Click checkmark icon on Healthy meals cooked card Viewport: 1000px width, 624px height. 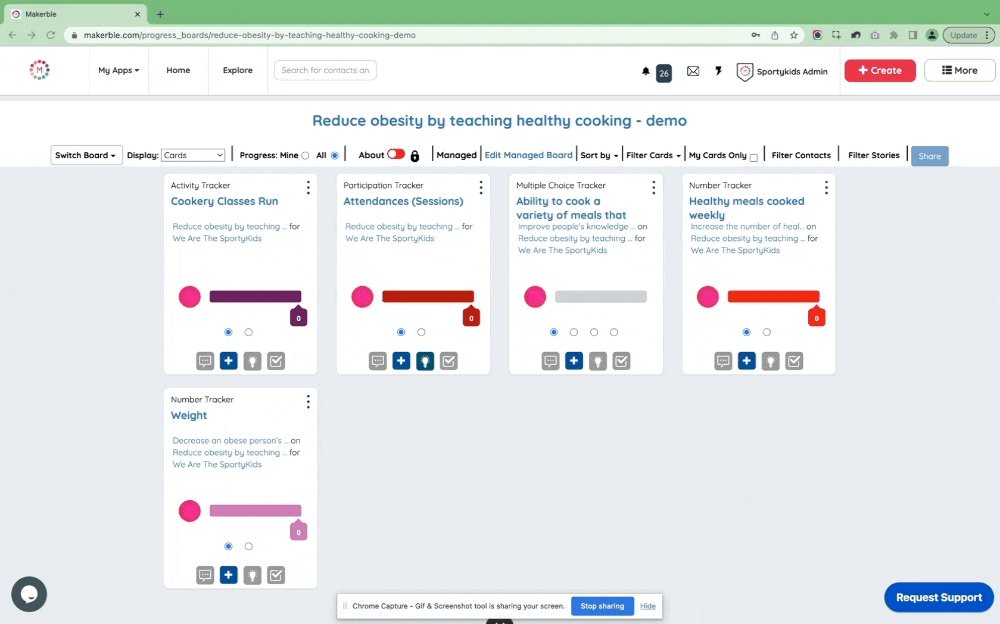click(x=794, y=361)
